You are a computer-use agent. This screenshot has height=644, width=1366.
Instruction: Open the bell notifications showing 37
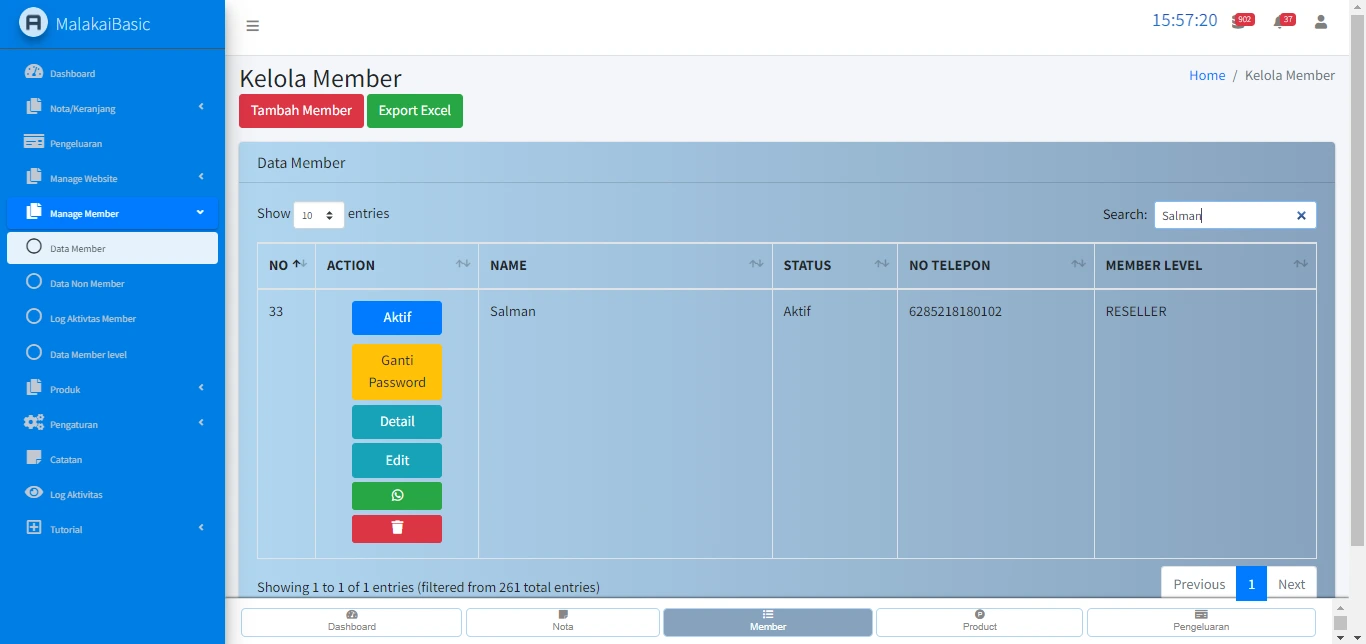pos(1280,22)
